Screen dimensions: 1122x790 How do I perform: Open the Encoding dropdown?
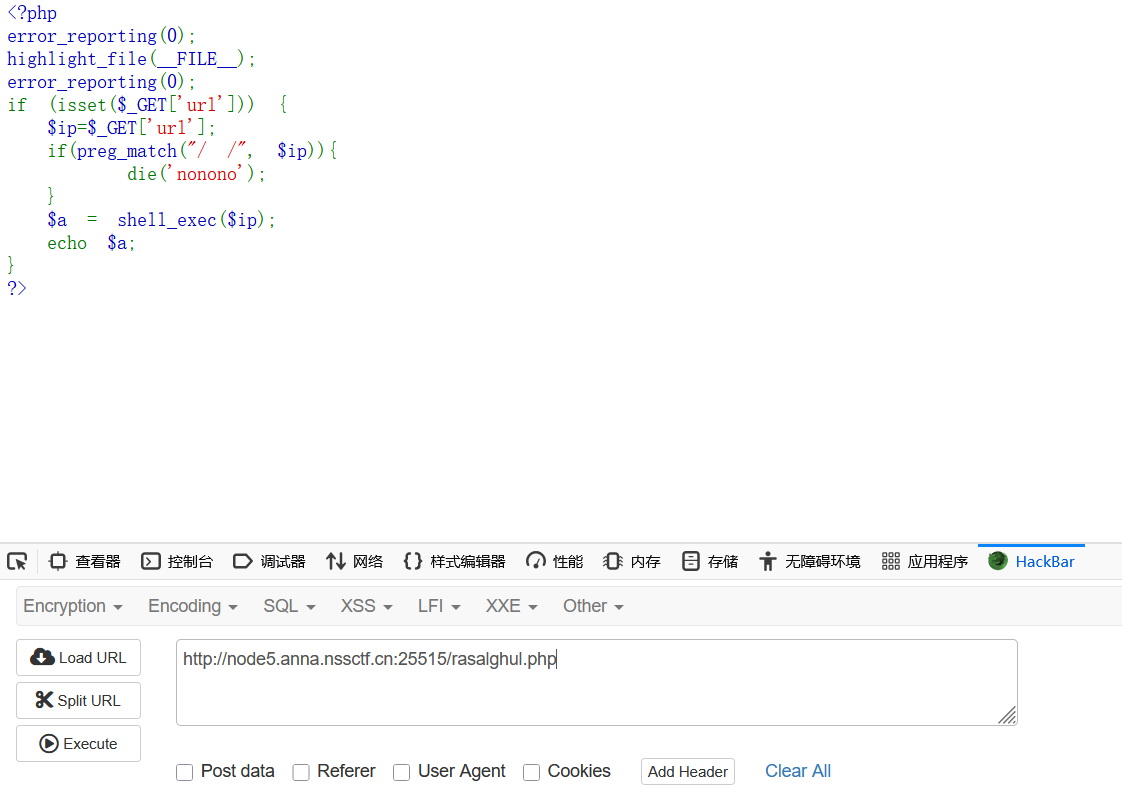191,605
